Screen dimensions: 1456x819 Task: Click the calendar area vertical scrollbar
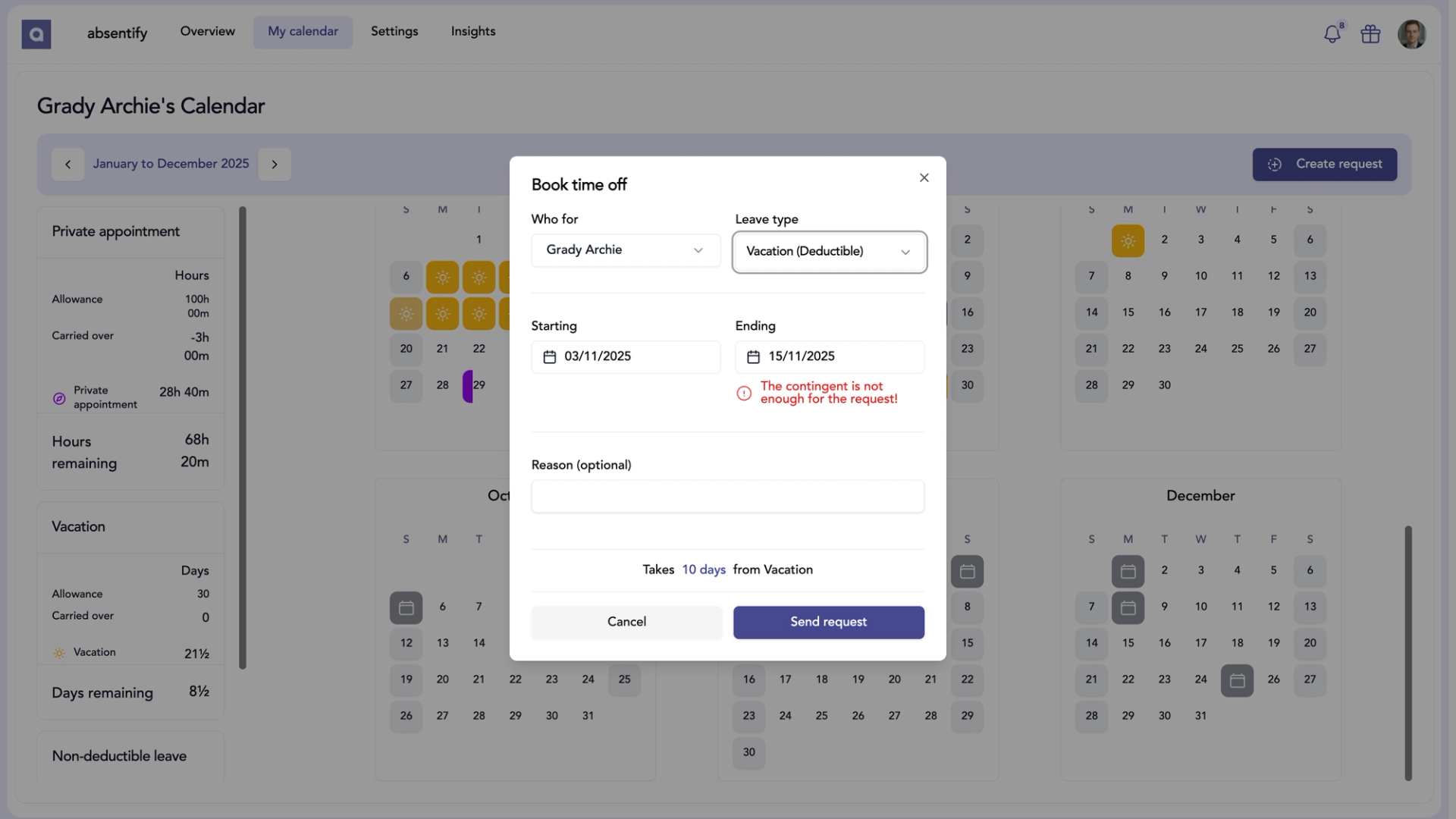tap(1407, 652)
